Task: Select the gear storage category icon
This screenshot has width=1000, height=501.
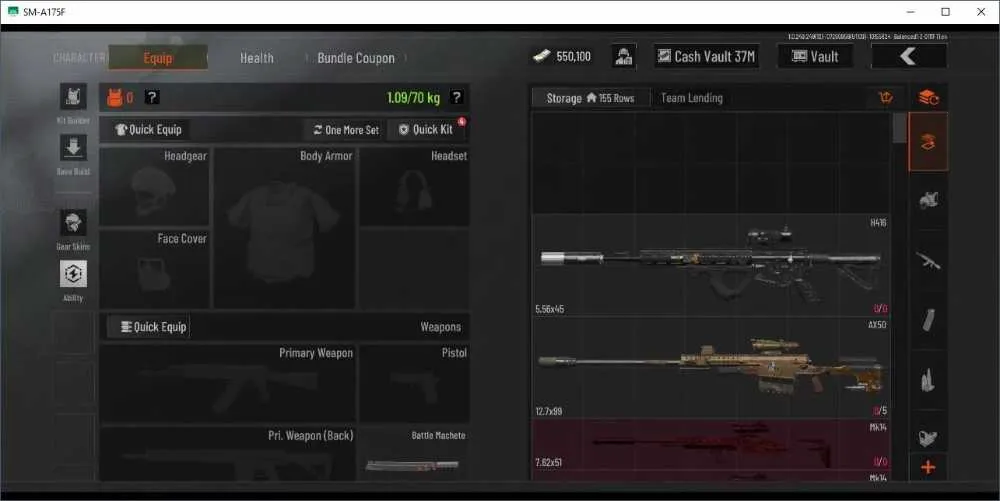Action: (929, 200)
